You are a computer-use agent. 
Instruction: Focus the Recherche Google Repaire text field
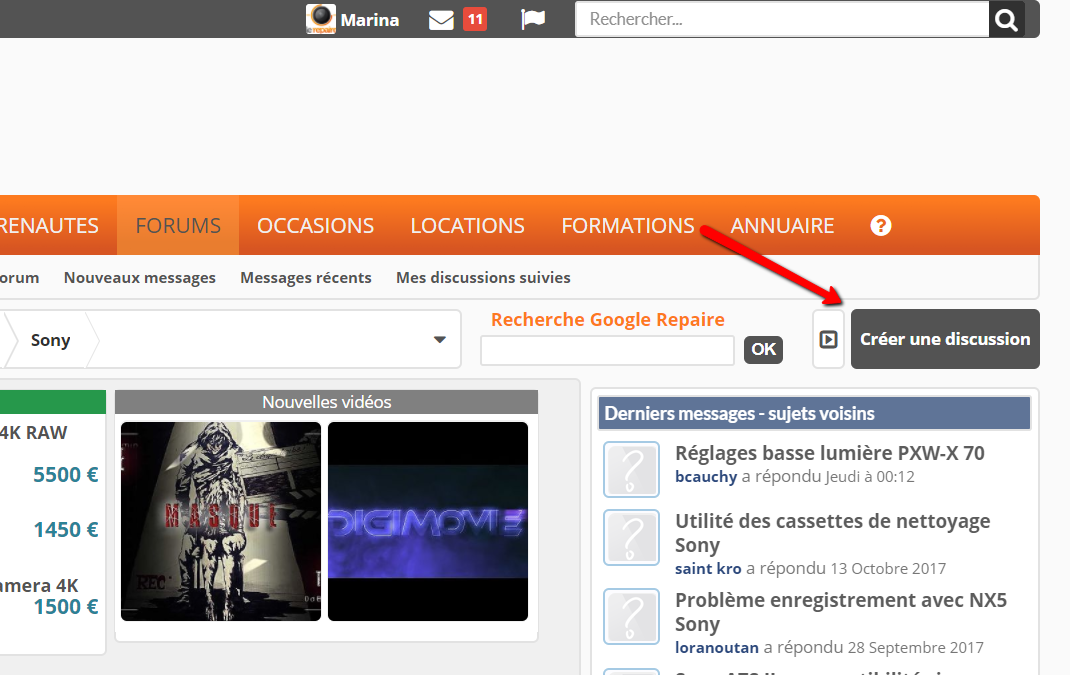(x=607, y=350)
